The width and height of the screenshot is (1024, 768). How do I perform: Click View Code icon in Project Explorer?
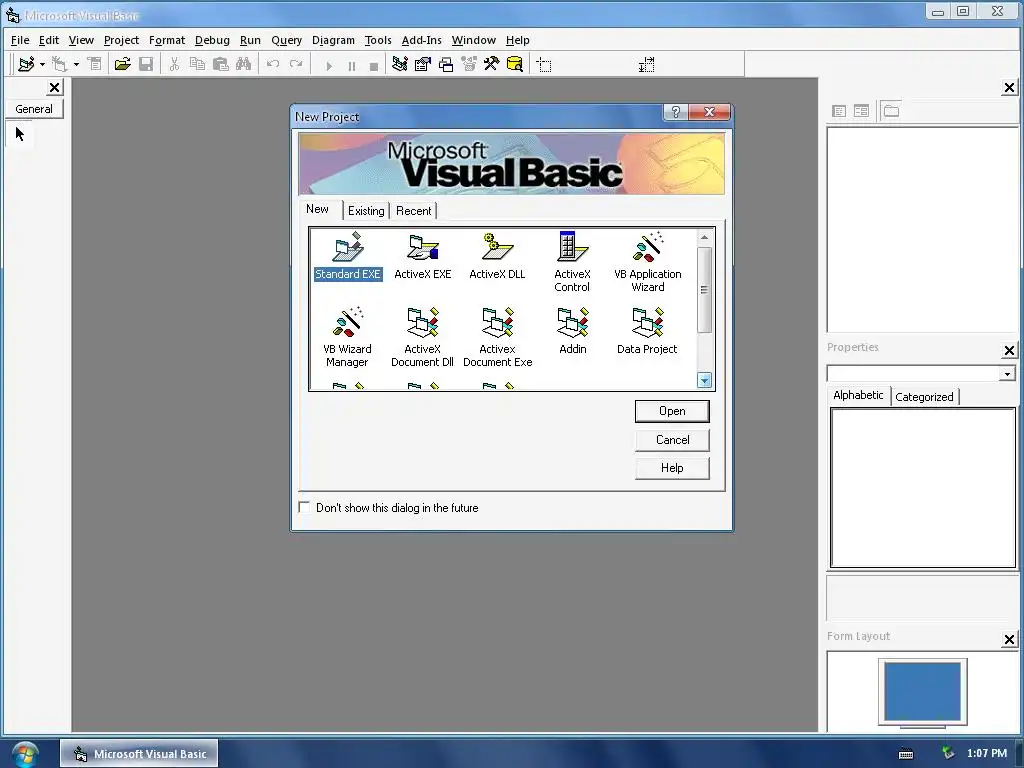pos(839,111)
